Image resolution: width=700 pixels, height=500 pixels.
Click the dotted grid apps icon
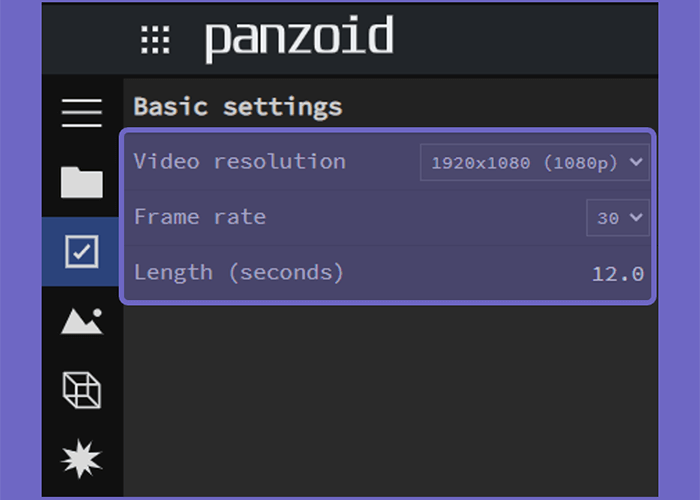[x=155, y=40]
